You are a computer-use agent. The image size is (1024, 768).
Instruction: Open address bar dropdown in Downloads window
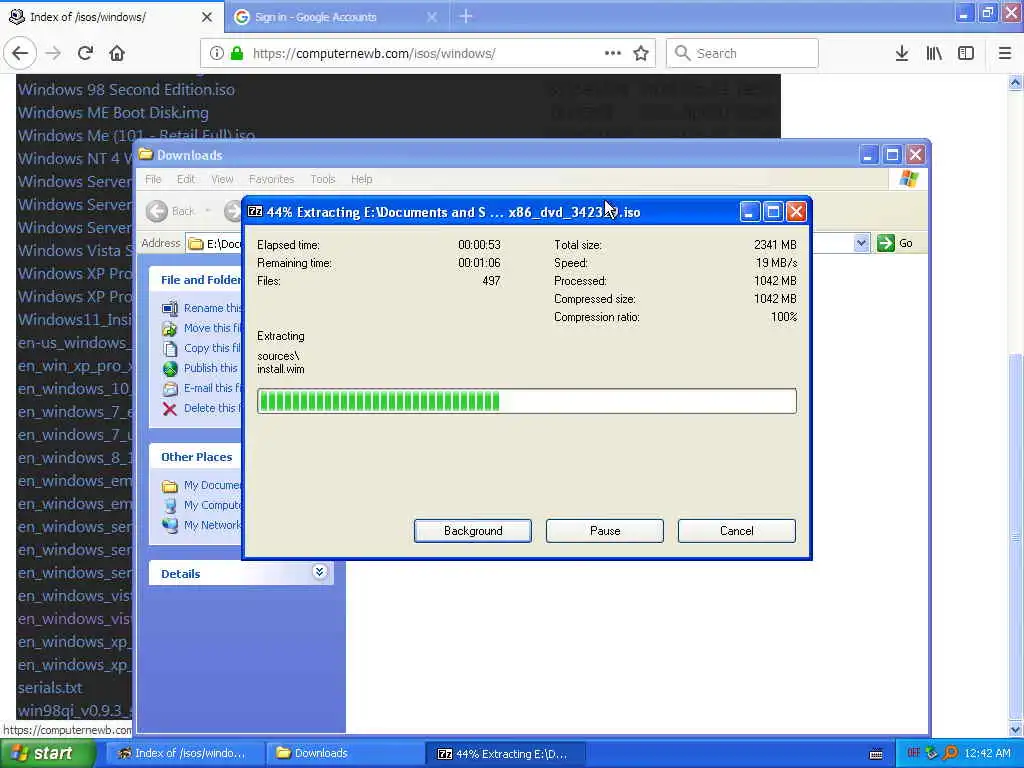[861, 243]
